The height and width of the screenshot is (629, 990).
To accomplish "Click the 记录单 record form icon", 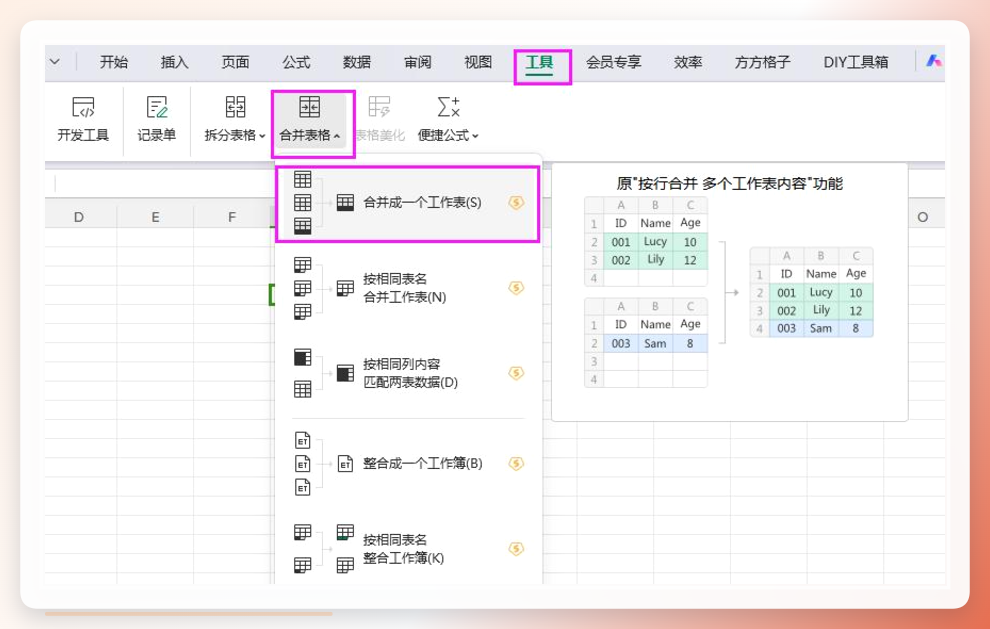I will (157, 107).
